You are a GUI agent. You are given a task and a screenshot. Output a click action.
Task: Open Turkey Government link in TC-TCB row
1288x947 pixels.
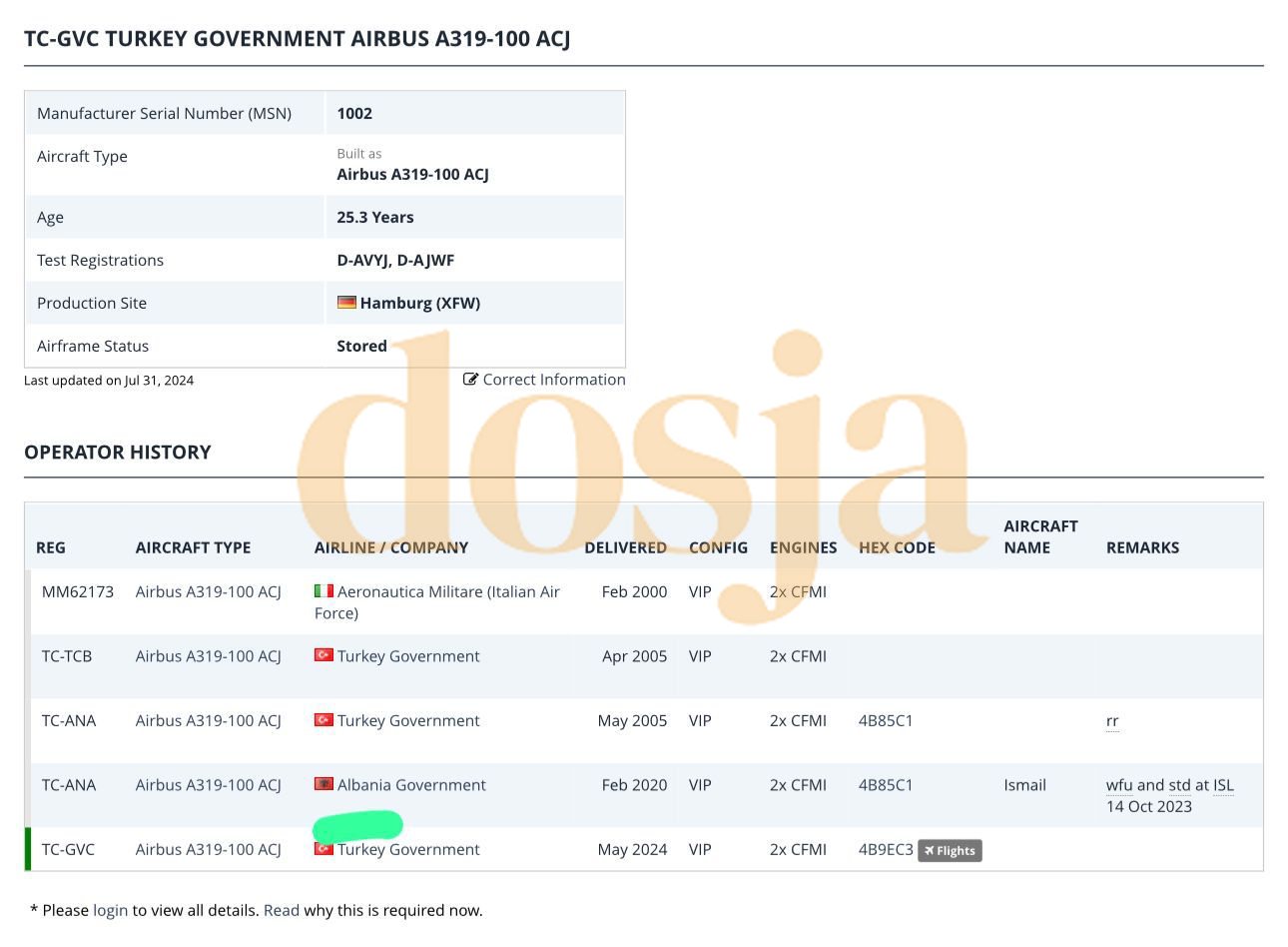click(x=408, y=656)
